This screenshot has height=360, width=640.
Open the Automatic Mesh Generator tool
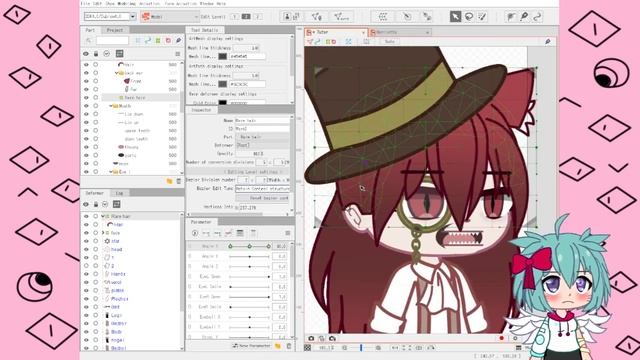(x=341, y=17)
